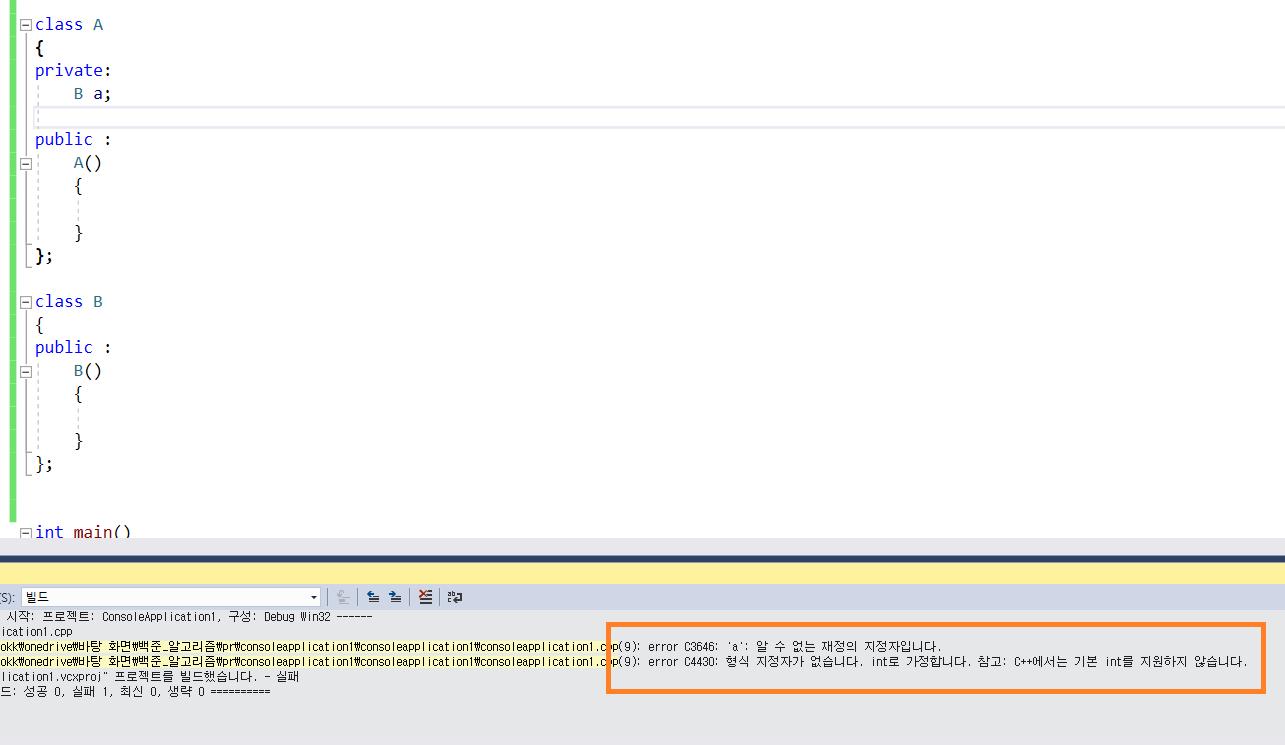Collapse the int main() function
The image size is (1285, 745).
coord(26,532)
